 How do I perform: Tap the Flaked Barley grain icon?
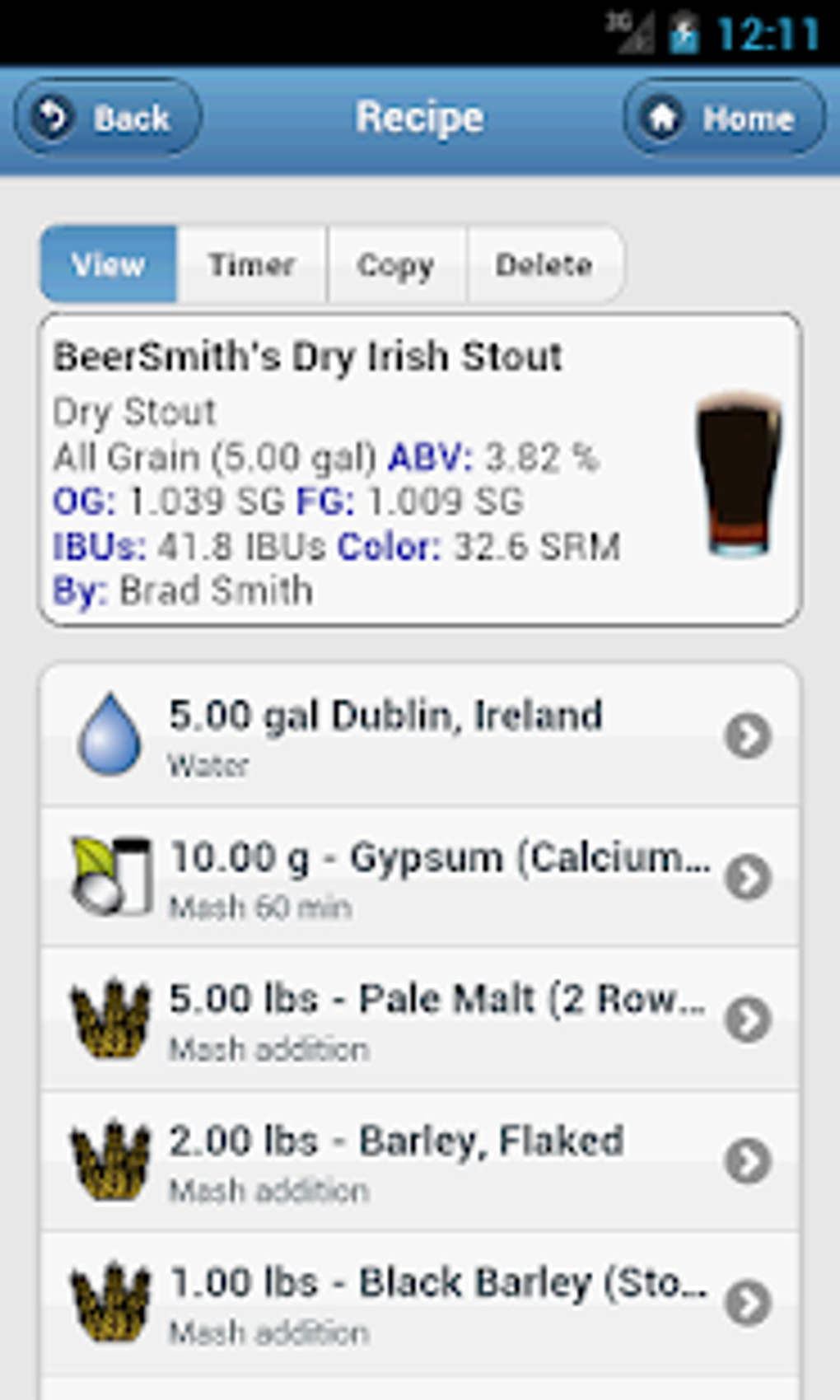(x=110, y=1160)
